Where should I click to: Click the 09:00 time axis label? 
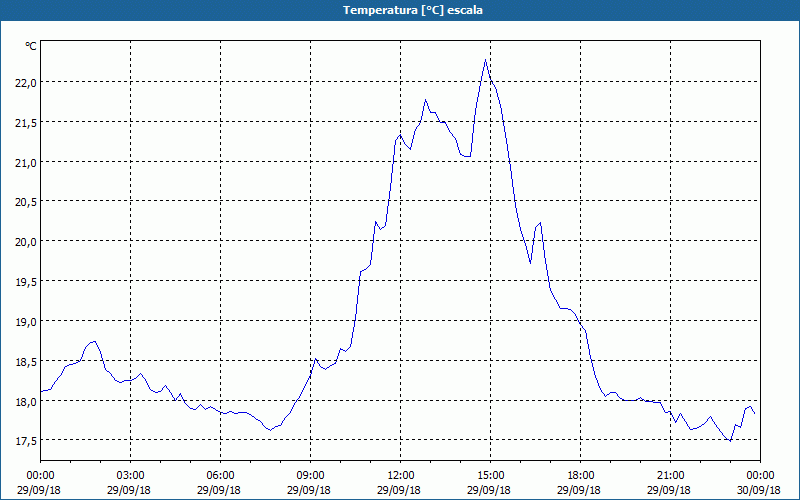[310, 476]
